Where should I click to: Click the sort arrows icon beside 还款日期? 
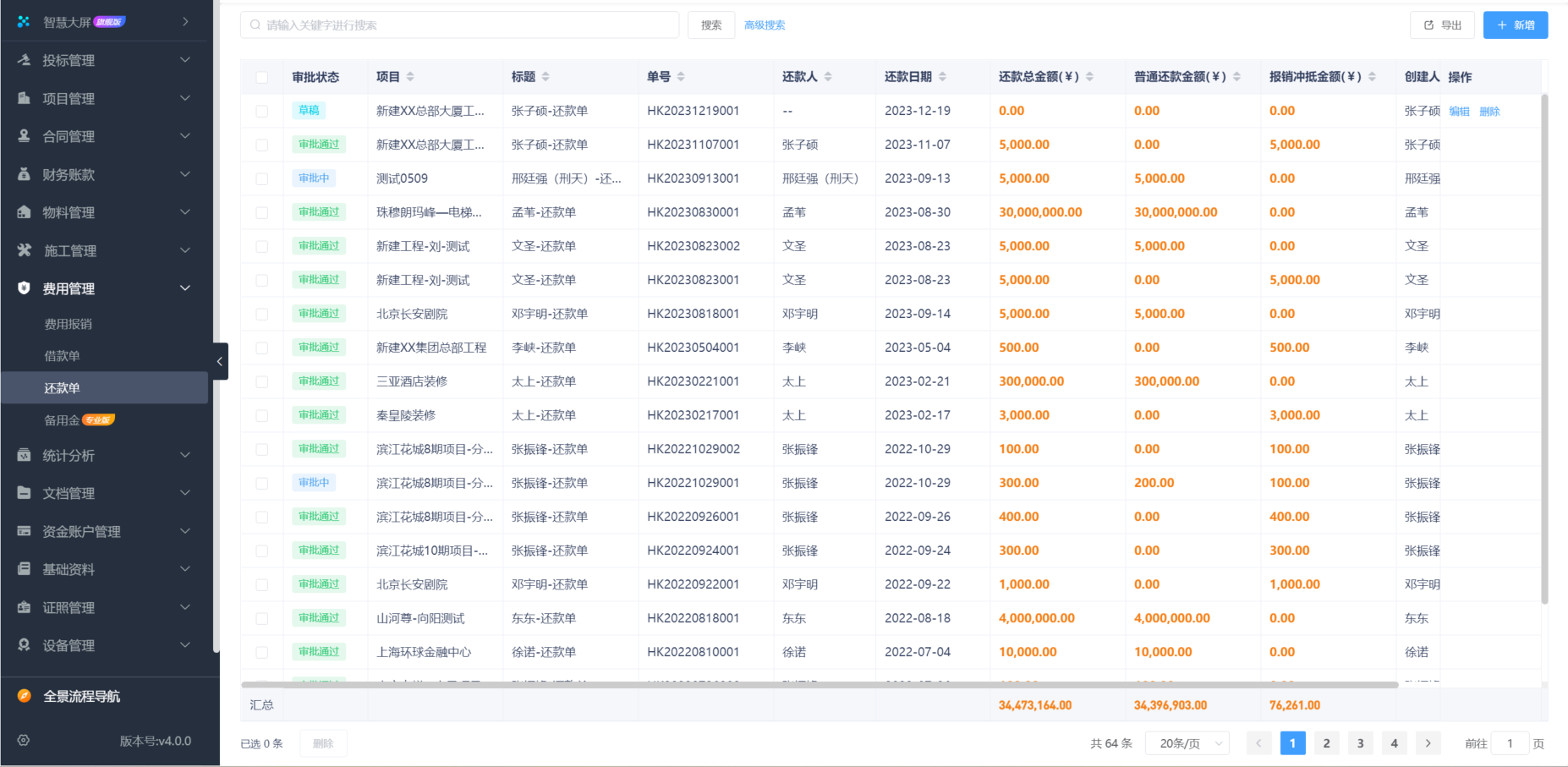942,77
